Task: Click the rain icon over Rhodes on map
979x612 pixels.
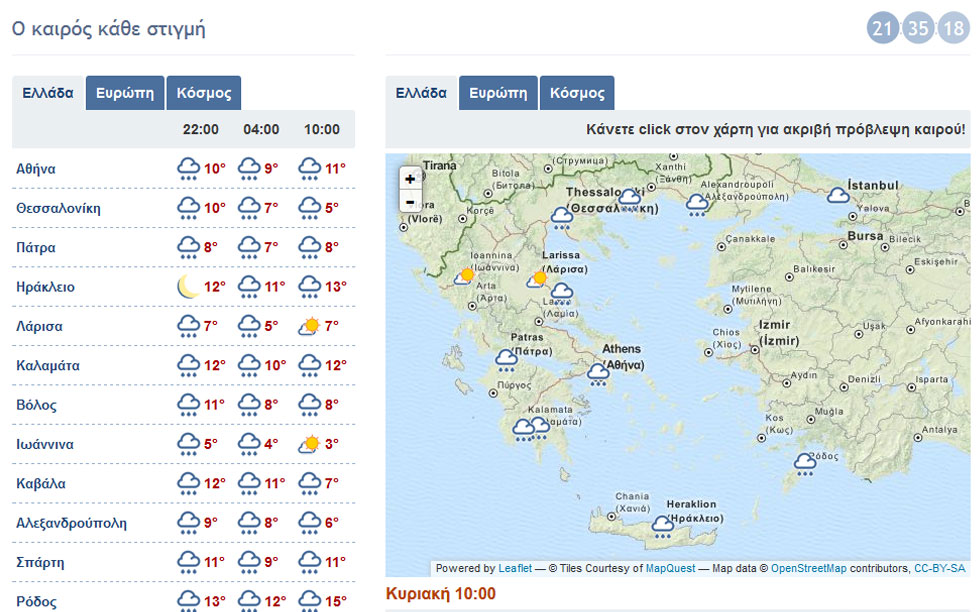Action: (804, 462)
